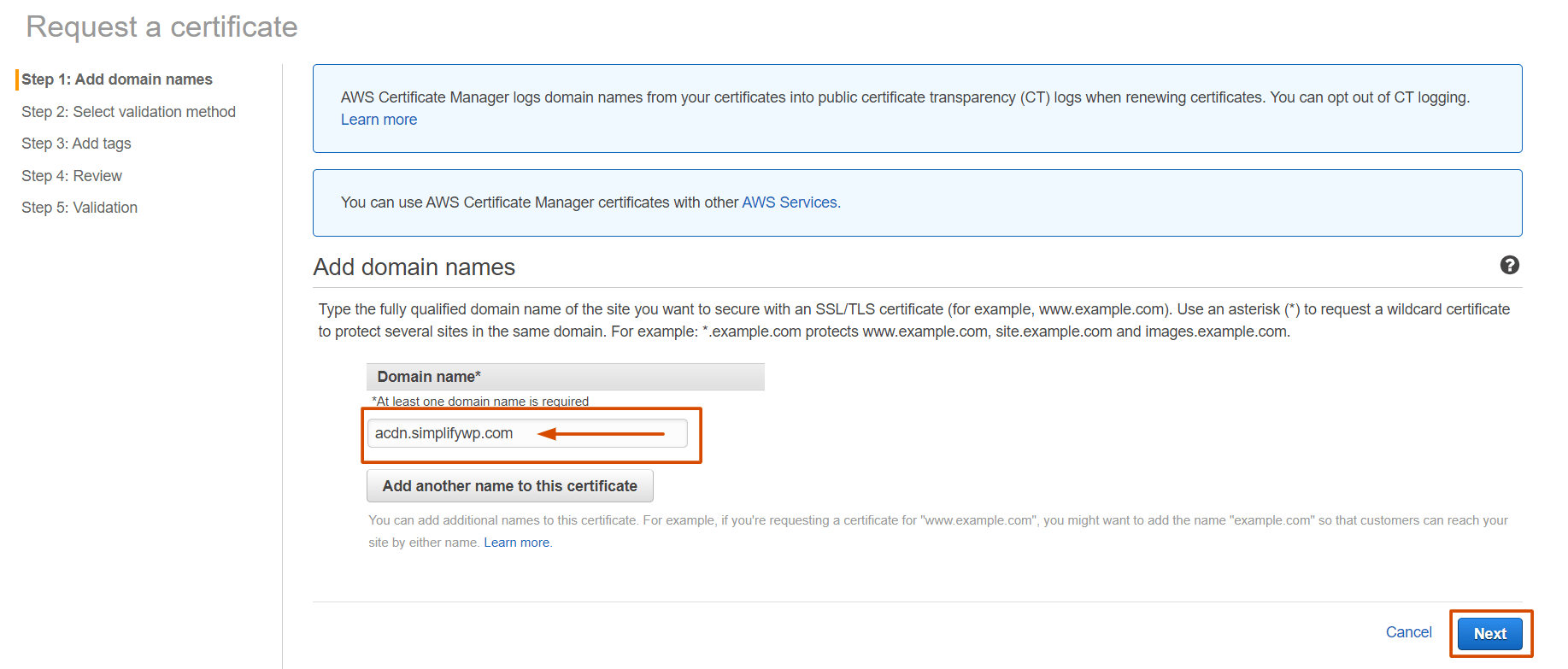Go to Step 2: Select validation method
Screen dimensions: 1568x669
click(x=128, y=112)
